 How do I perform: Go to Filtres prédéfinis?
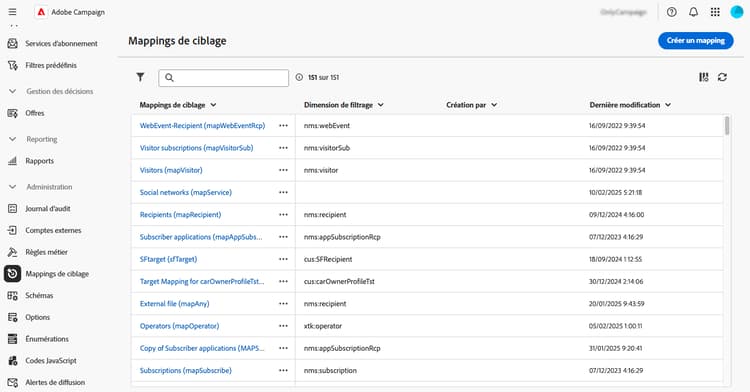51,65
